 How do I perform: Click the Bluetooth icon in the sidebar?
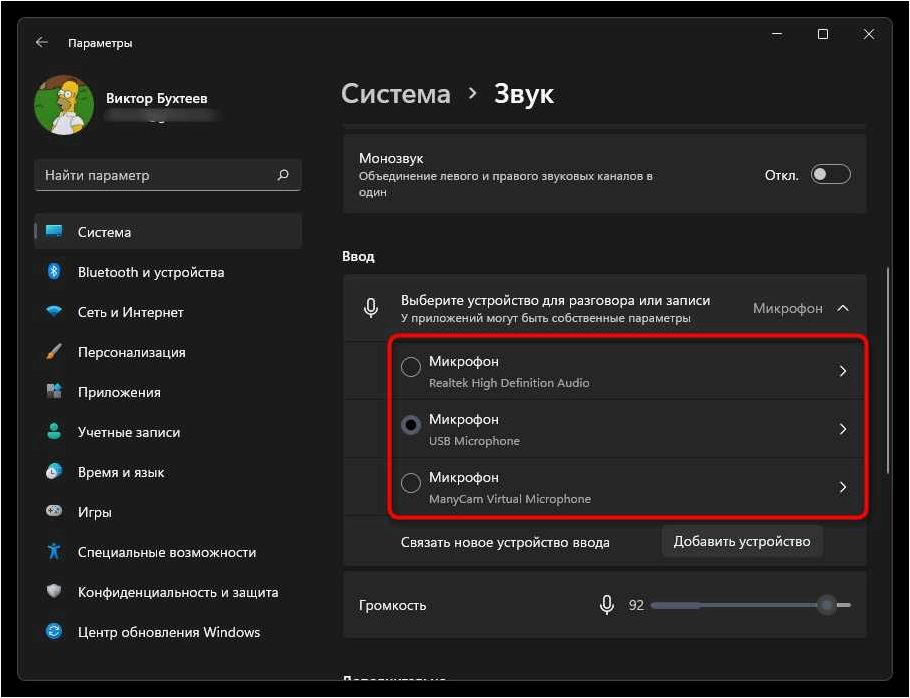(54, 272)
